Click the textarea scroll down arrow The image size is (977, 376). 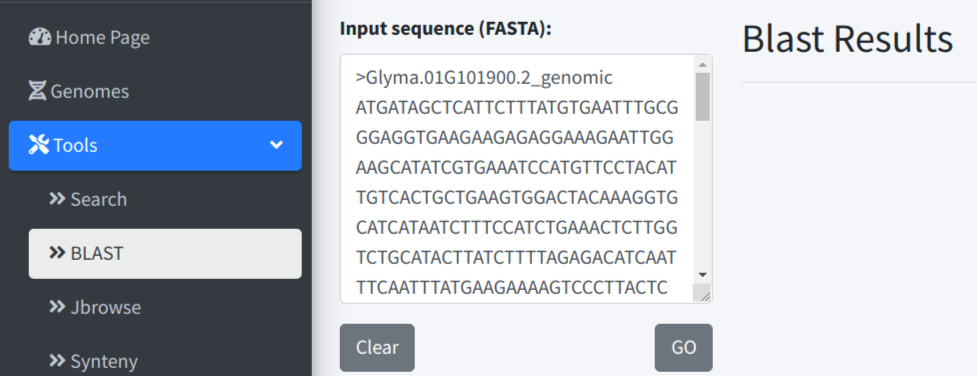point(703,275)
